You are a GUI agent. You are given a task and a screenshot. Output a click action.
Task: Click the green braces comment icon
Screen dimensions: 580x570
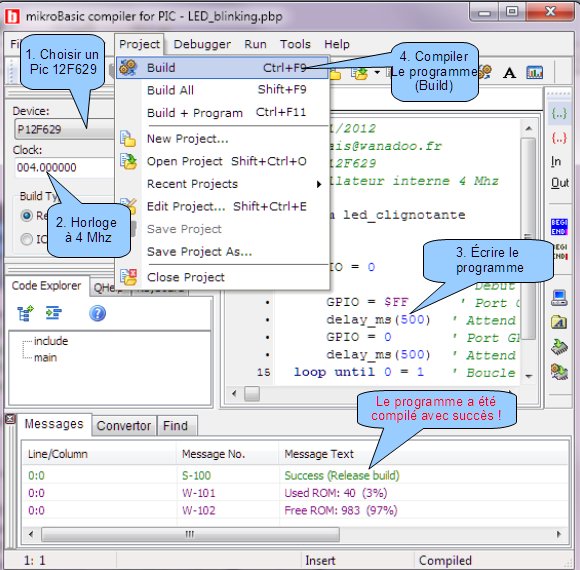pyautogui.click(x=559, y=113)
